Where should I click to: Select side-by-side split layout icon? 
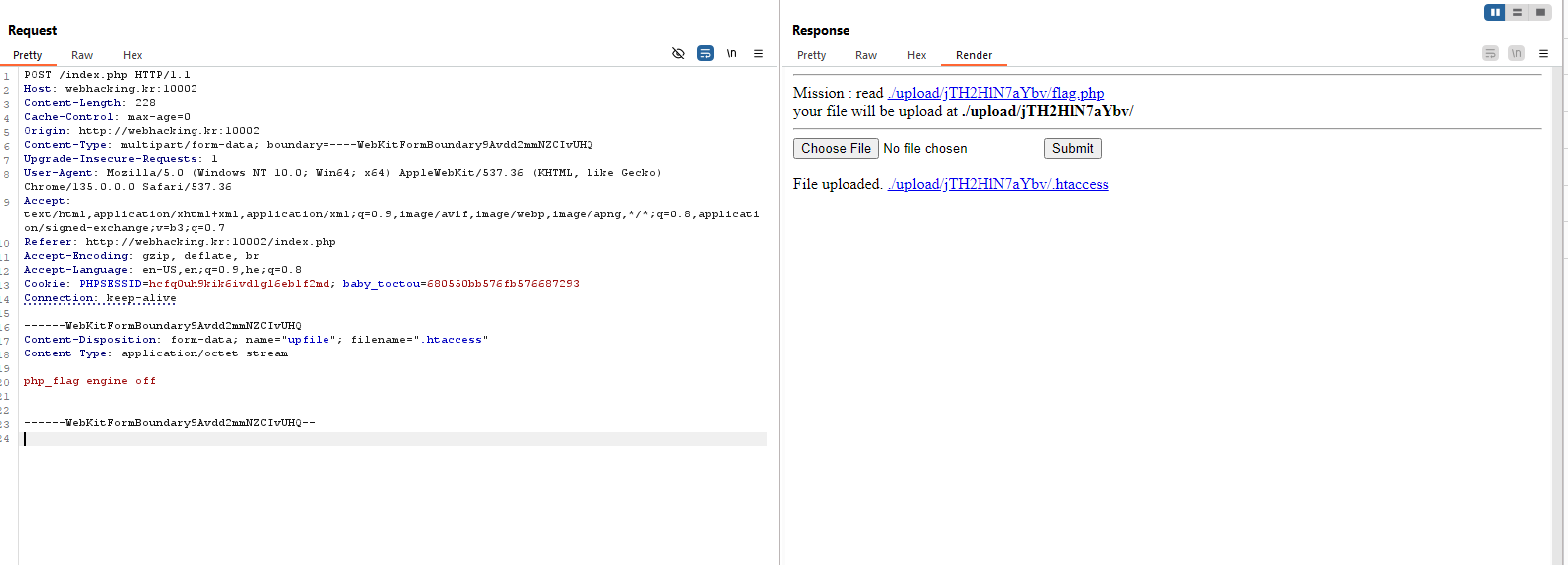coord(1495,12)
